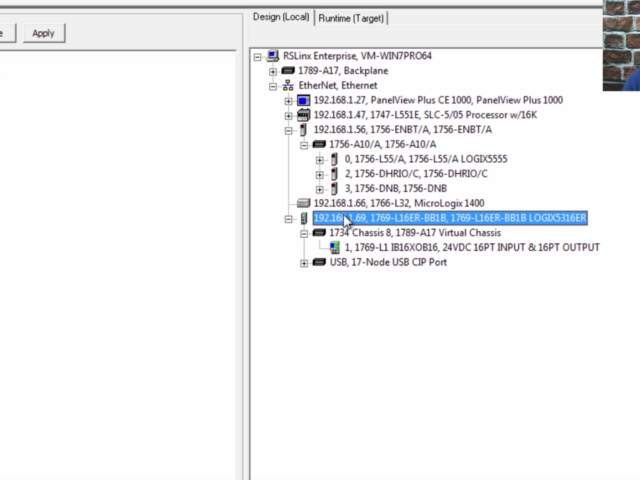Select the 1756-A10/A chassis row text
Image resolution: width=640 pixels, height=480 pixels.
(x=382, y=144)
